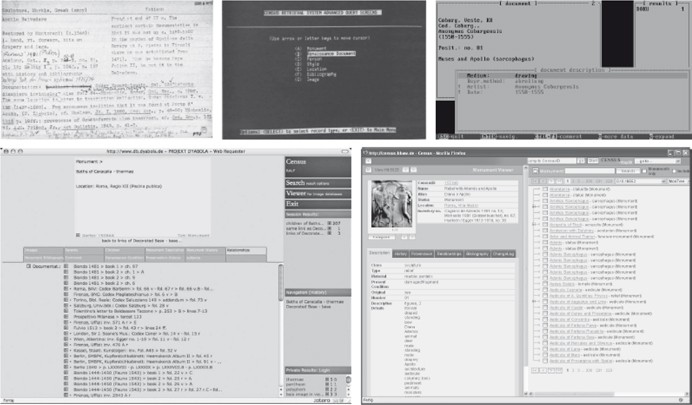Select 'Baths of Caracalla - thermae' in Navigation history
The height and width of the screenshot is (405, 692).
tap(315, 302)
